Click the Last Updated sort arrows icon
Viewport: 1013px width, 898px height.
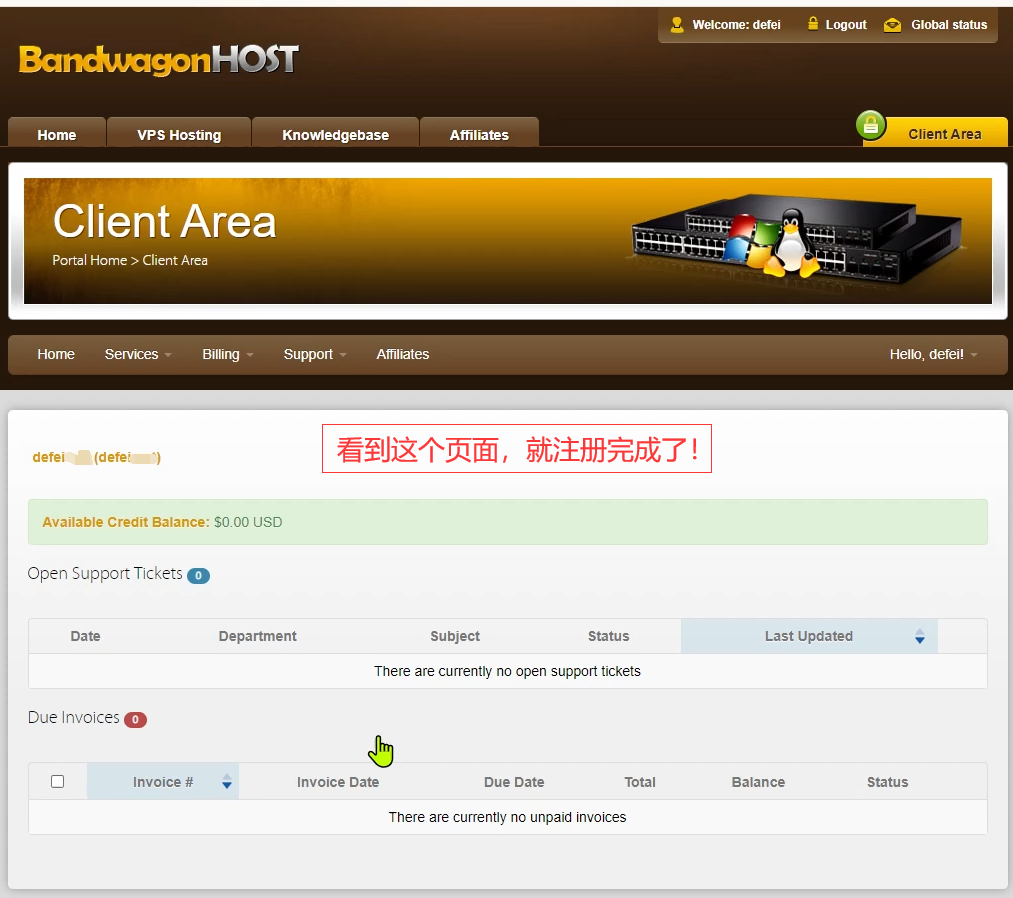(x=919, y=636)
